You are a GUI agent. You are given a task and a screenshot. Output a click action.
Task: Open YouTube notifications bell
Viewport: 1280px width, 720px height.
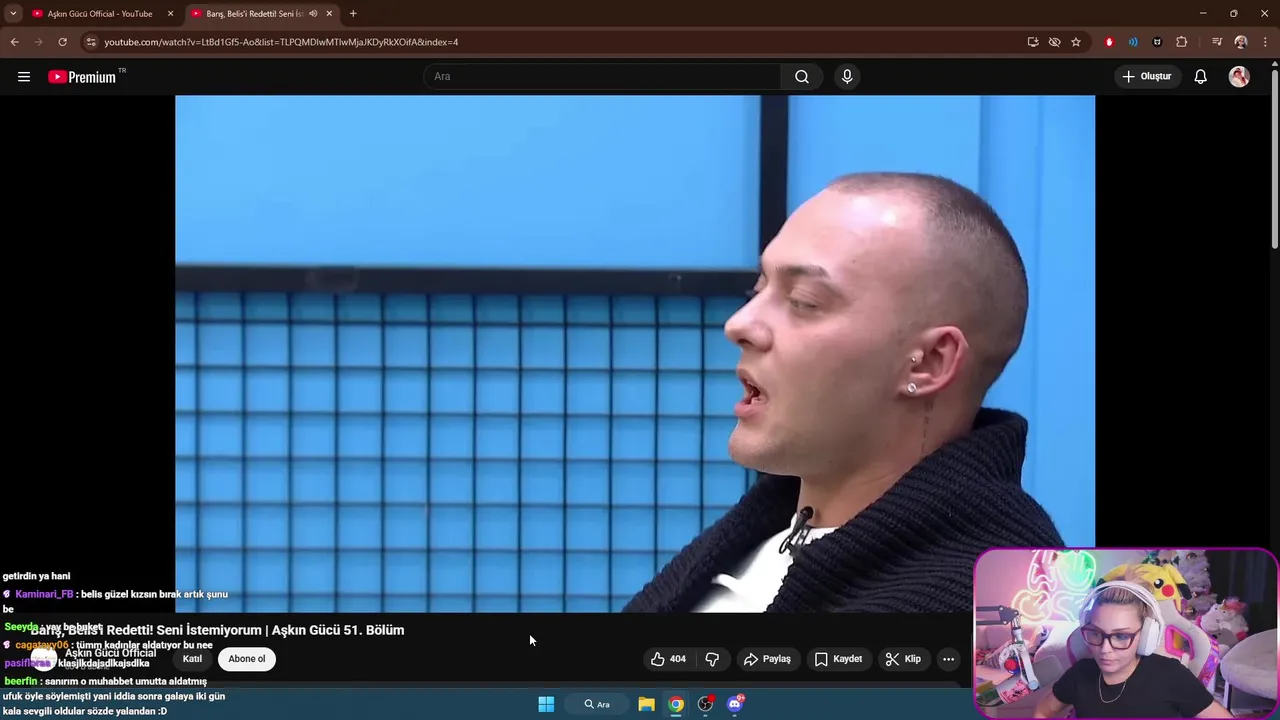tap(1200, 77)
